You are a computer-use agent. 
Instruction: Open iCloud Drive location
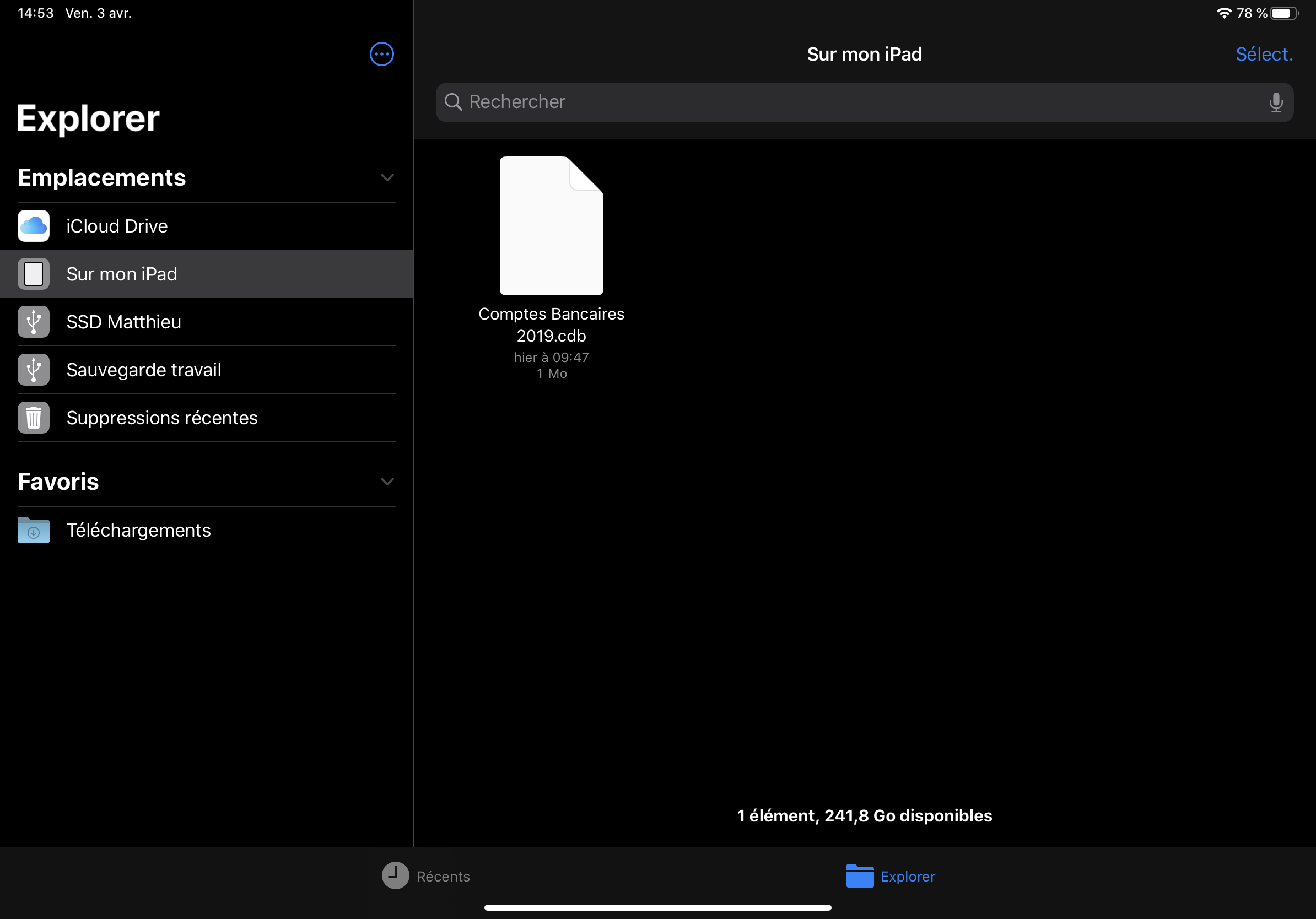(x=206, y=226)
